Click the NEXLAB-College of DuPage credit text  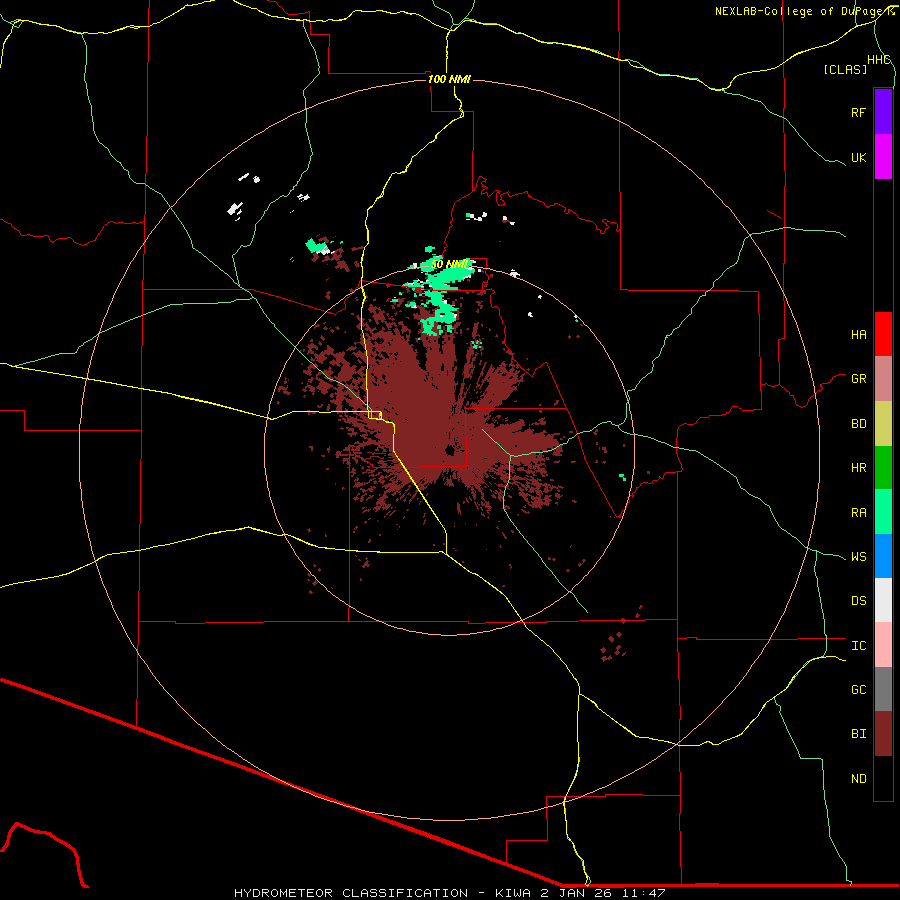[x=803, y=11]
